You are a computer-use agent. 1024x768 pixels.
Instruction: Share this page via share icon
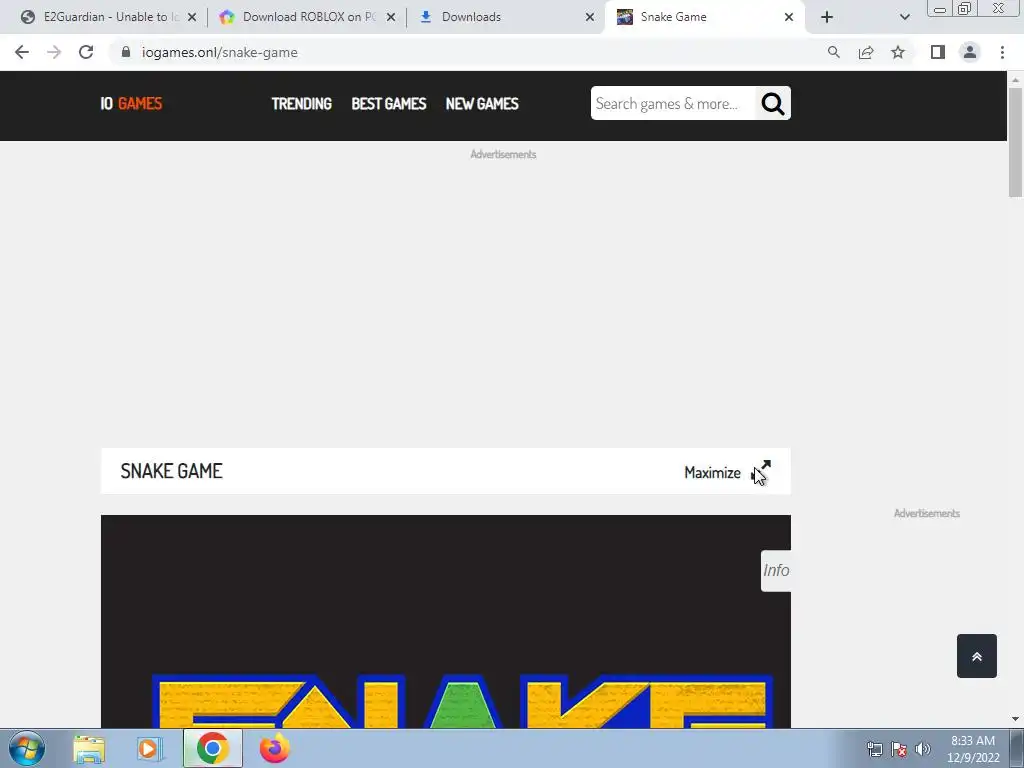point(866,52)
